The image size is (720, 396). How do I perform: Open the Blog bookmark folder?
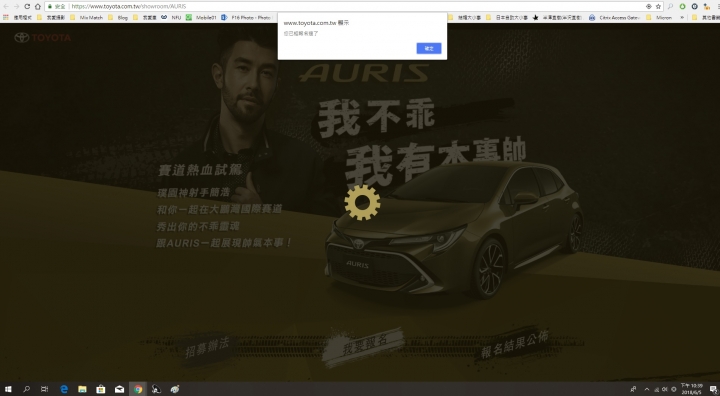tap(118, 17)
